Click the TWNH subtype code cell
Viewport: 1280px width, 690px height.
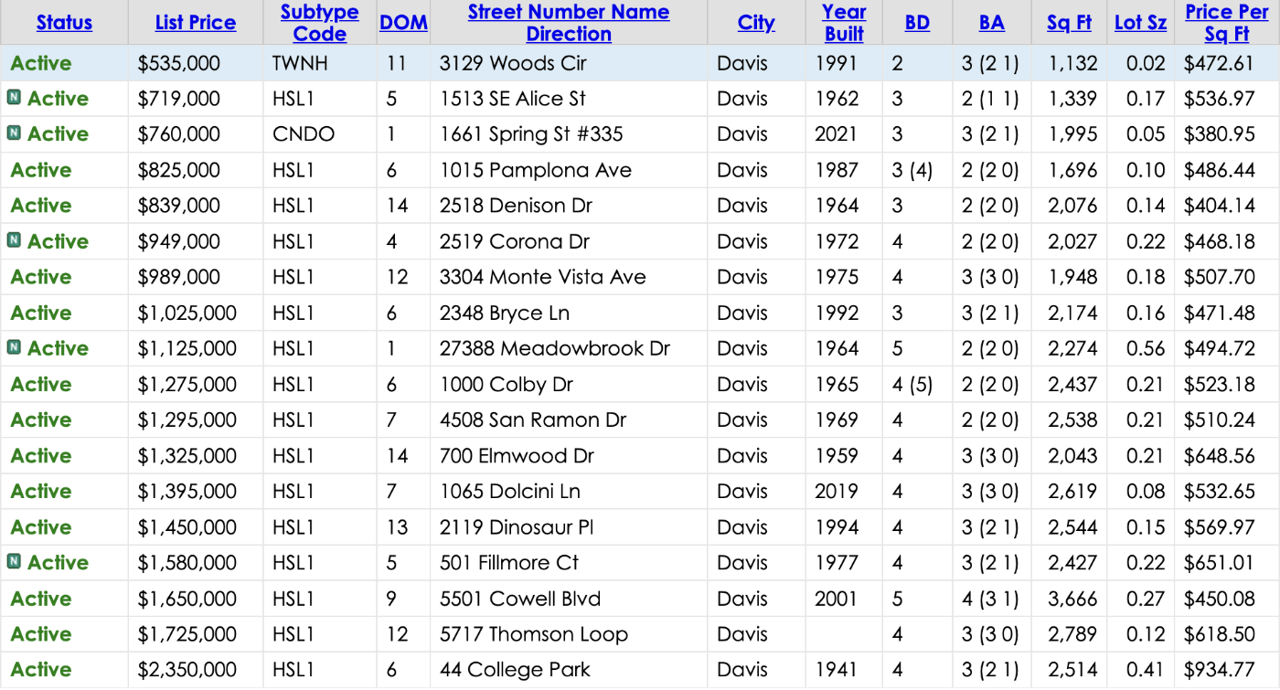click(x=299, y=63)
